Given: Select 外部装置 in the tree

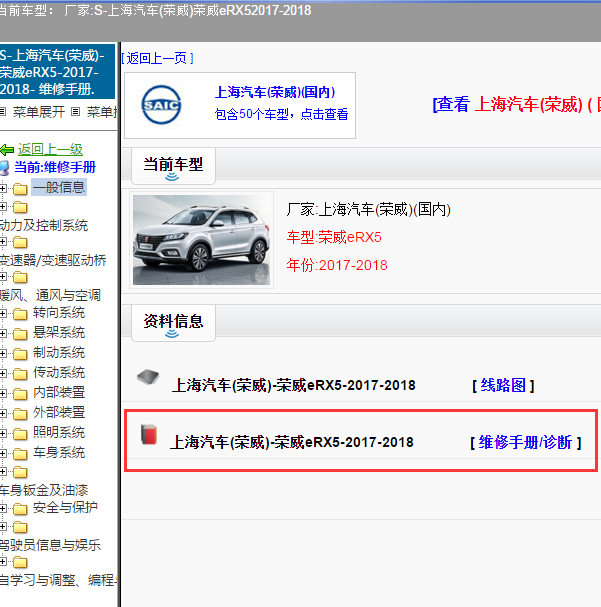Looking at the screenshot, I should 59,412.
